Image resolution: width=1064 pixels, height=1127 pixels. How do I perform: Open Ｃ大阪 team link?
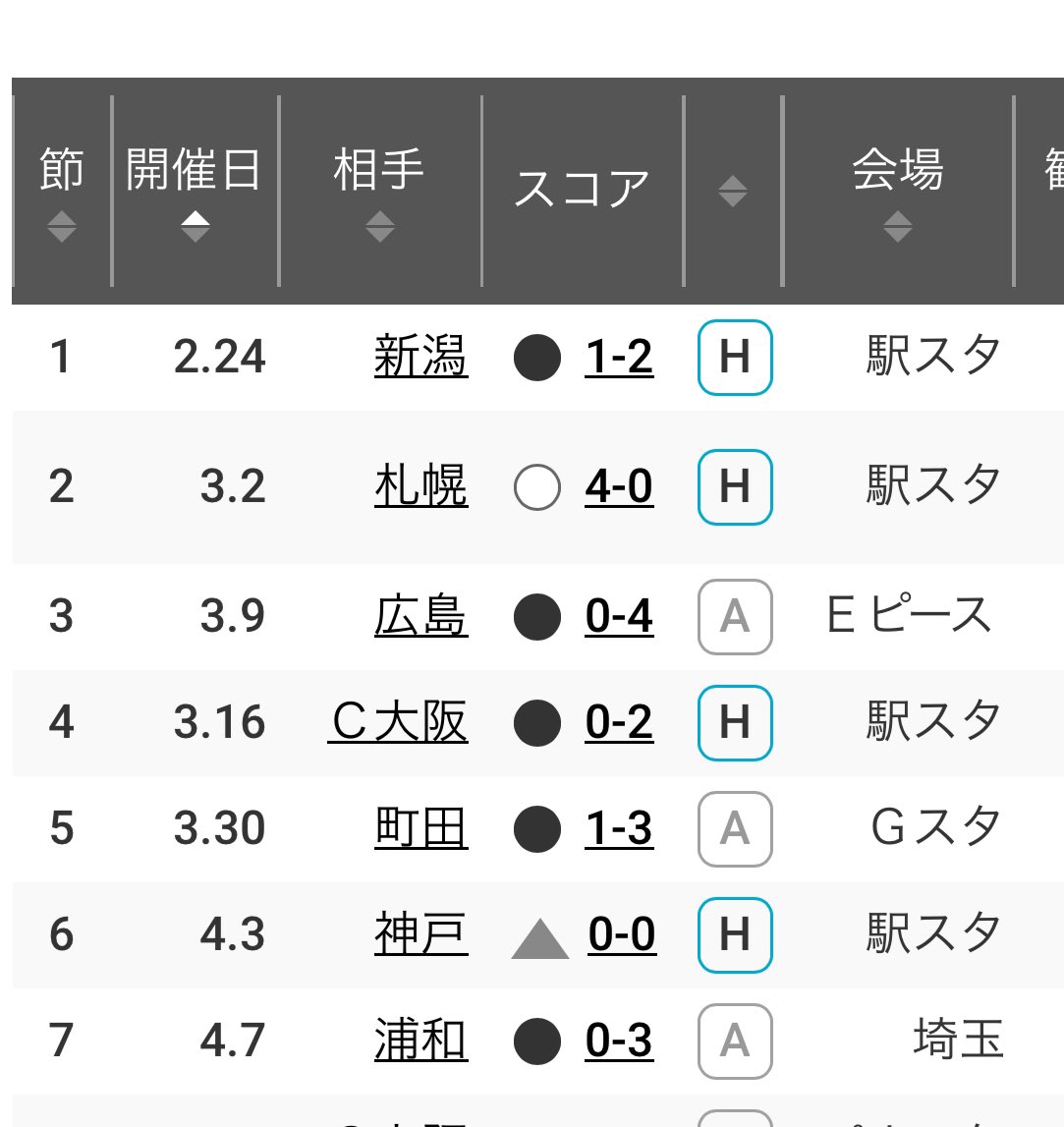coord(398,723)
